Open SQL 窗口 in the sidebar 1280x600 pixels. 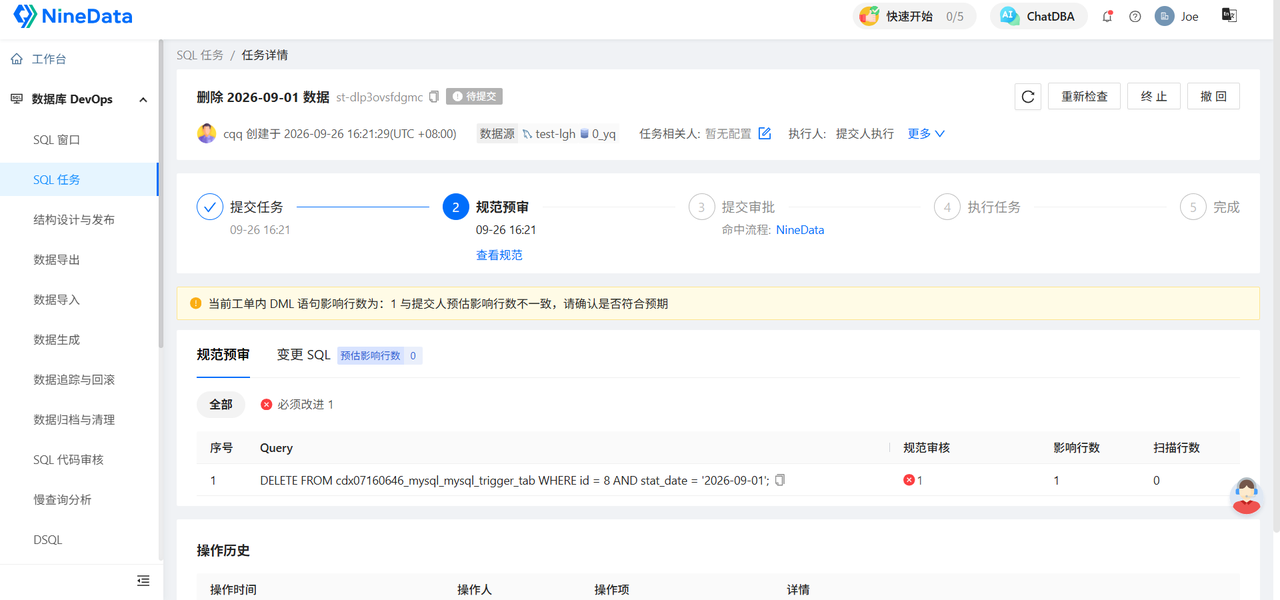[x=57, y=140]
